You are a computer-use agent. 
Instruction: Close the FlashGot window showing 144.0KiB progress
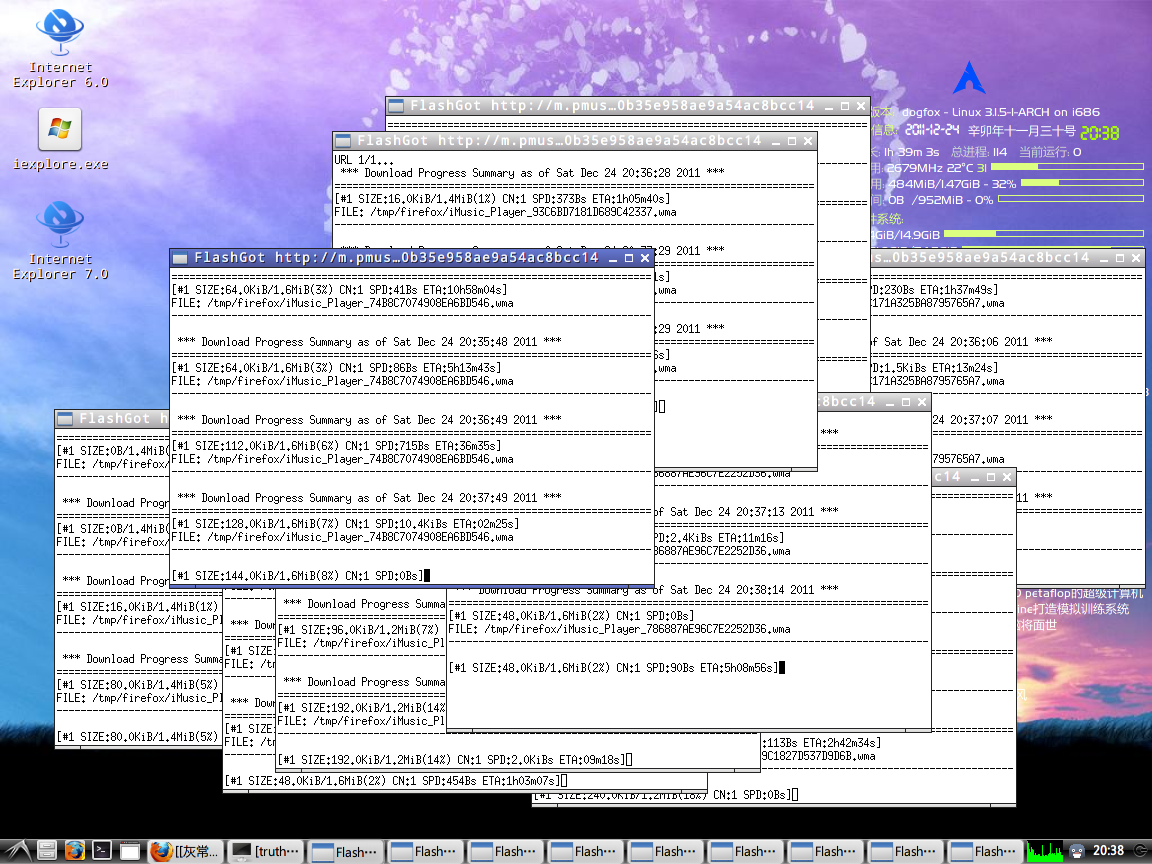645,259
